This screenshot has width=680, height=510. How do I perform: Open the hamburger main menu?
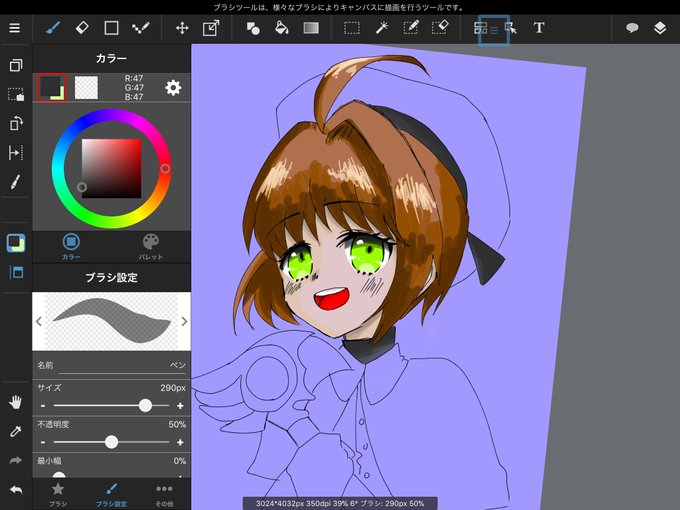[x=15, y=28]
